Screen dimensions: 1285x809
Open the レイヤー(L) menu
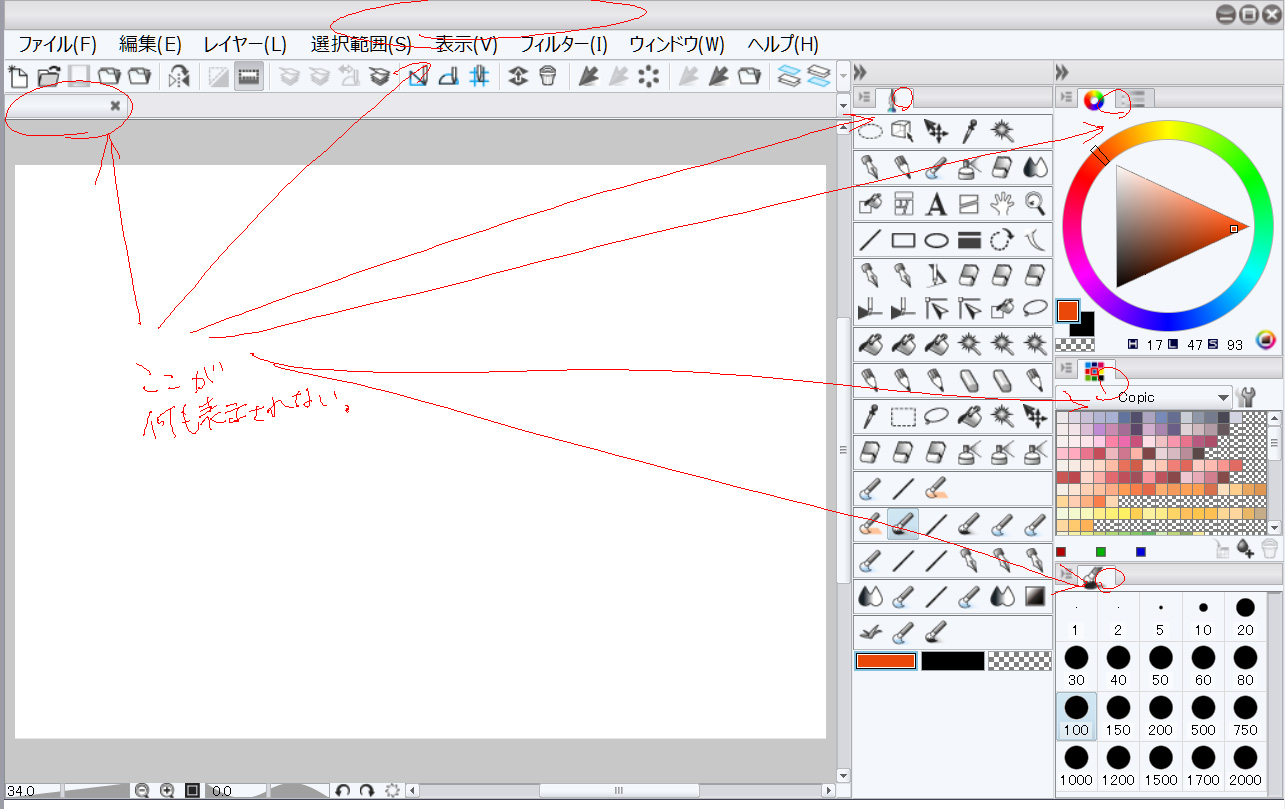click(244, 44)
